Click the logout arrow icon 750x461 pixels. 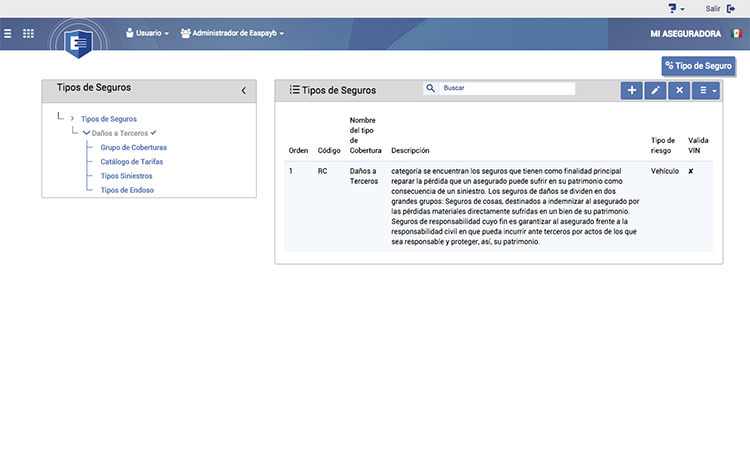[731, 9]
